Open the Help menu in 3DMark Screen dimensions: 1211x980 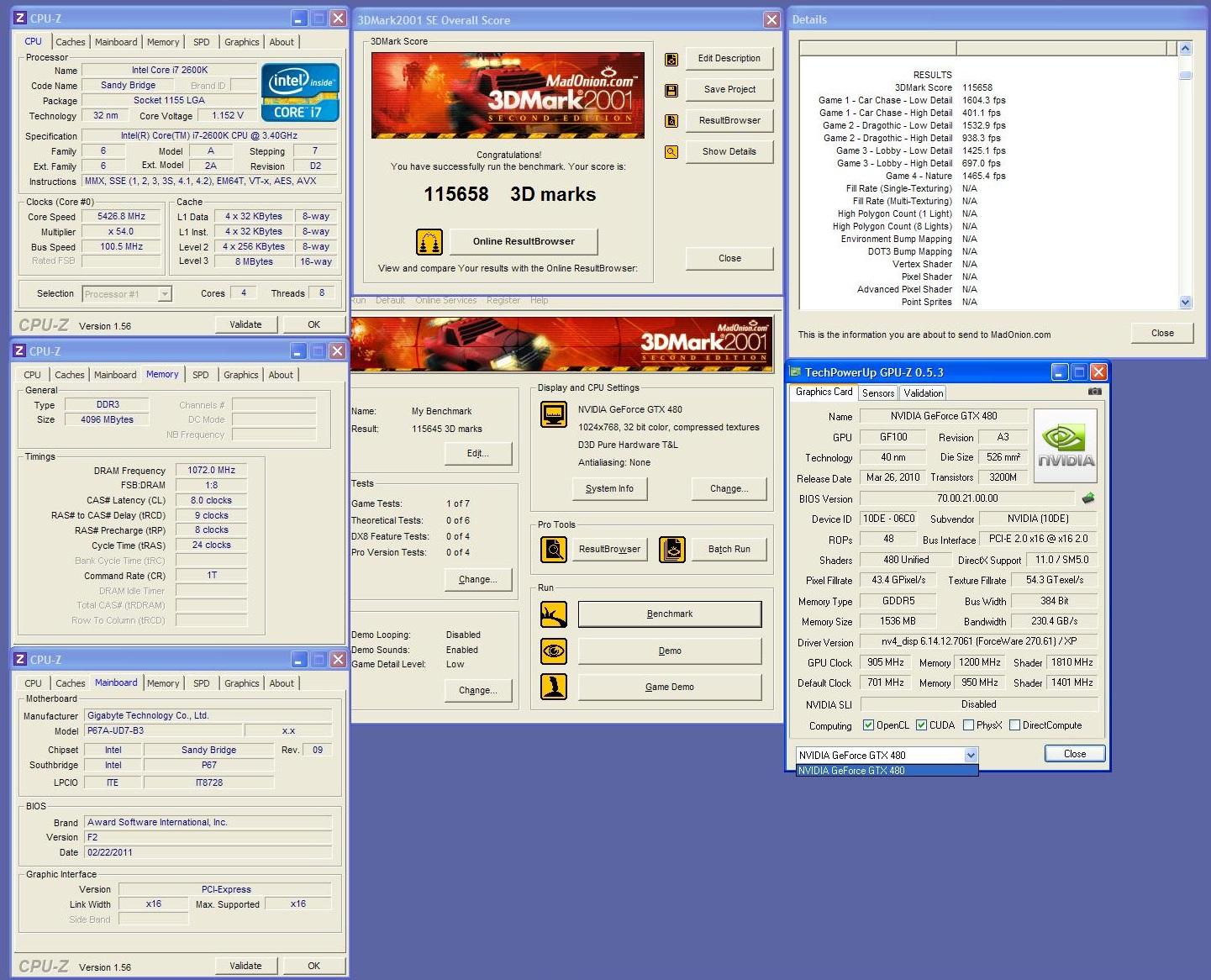(540, 300)
